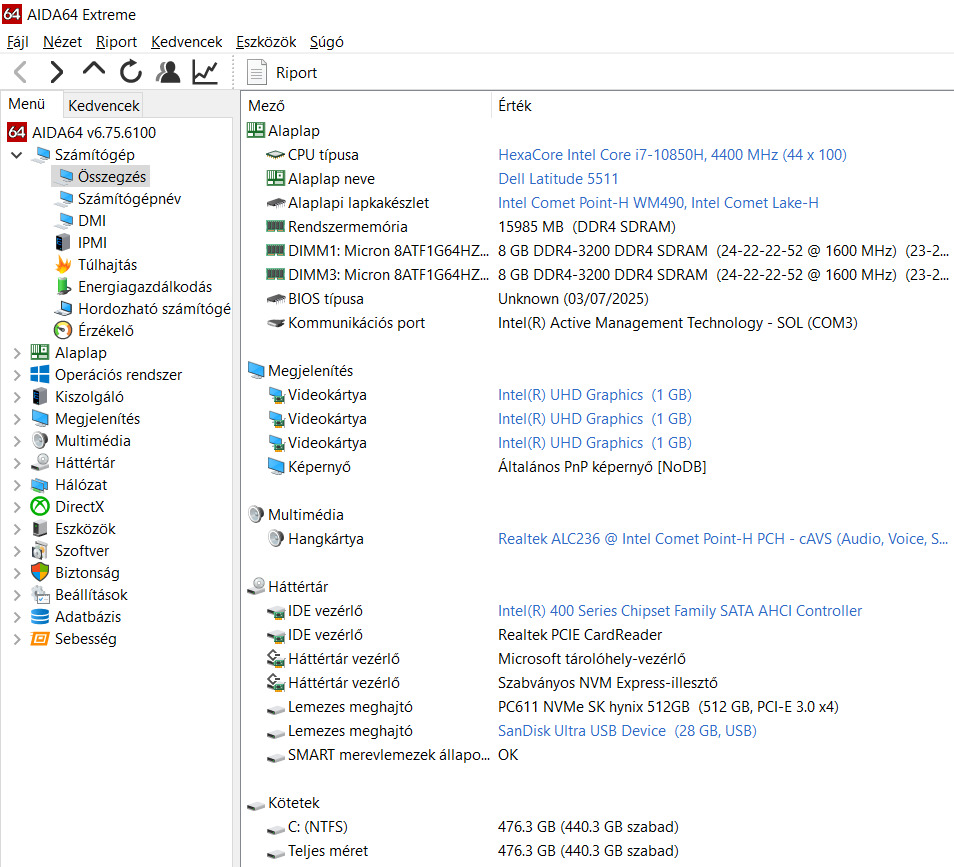Click the Riport toolbar button
Screen dimensions: 954x867
coord(282,72)
